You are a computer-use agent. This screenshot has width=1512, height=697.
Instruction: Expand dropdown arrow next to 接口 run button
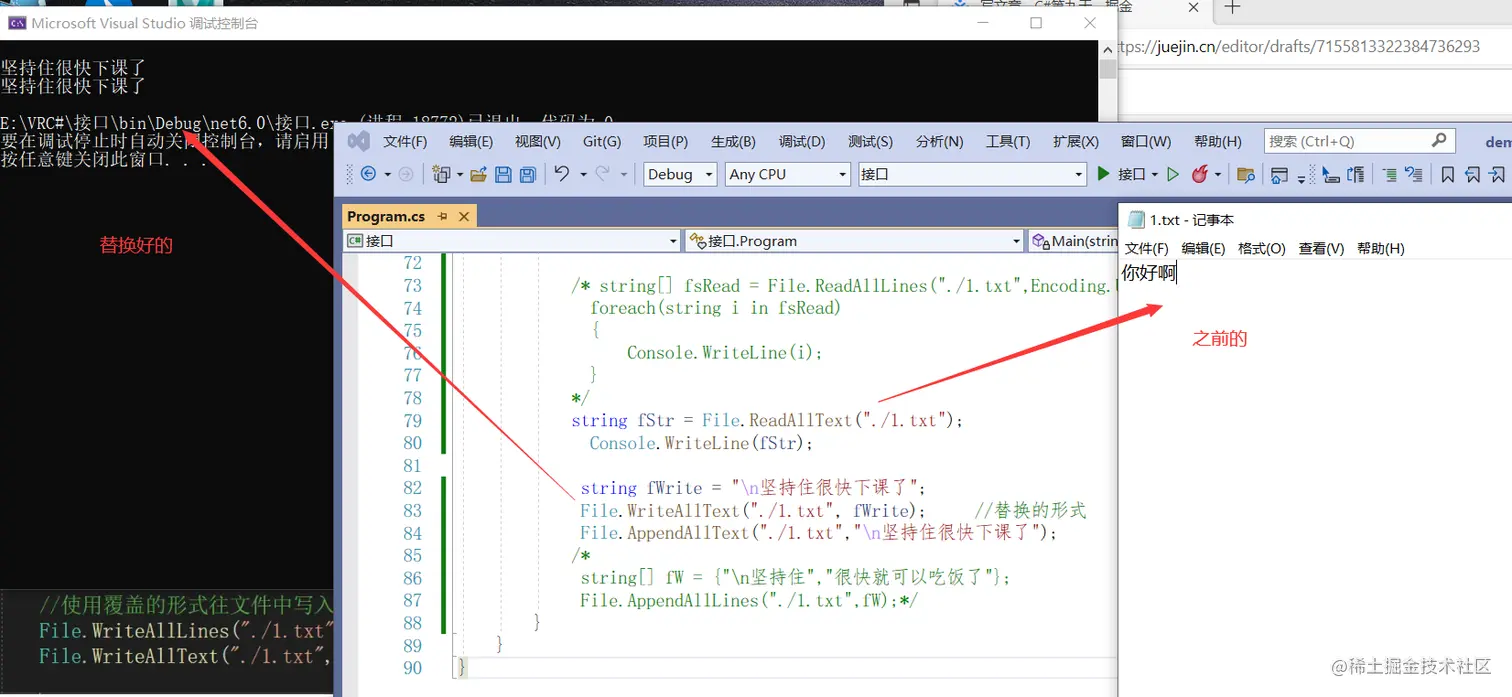click(1155, 174)
